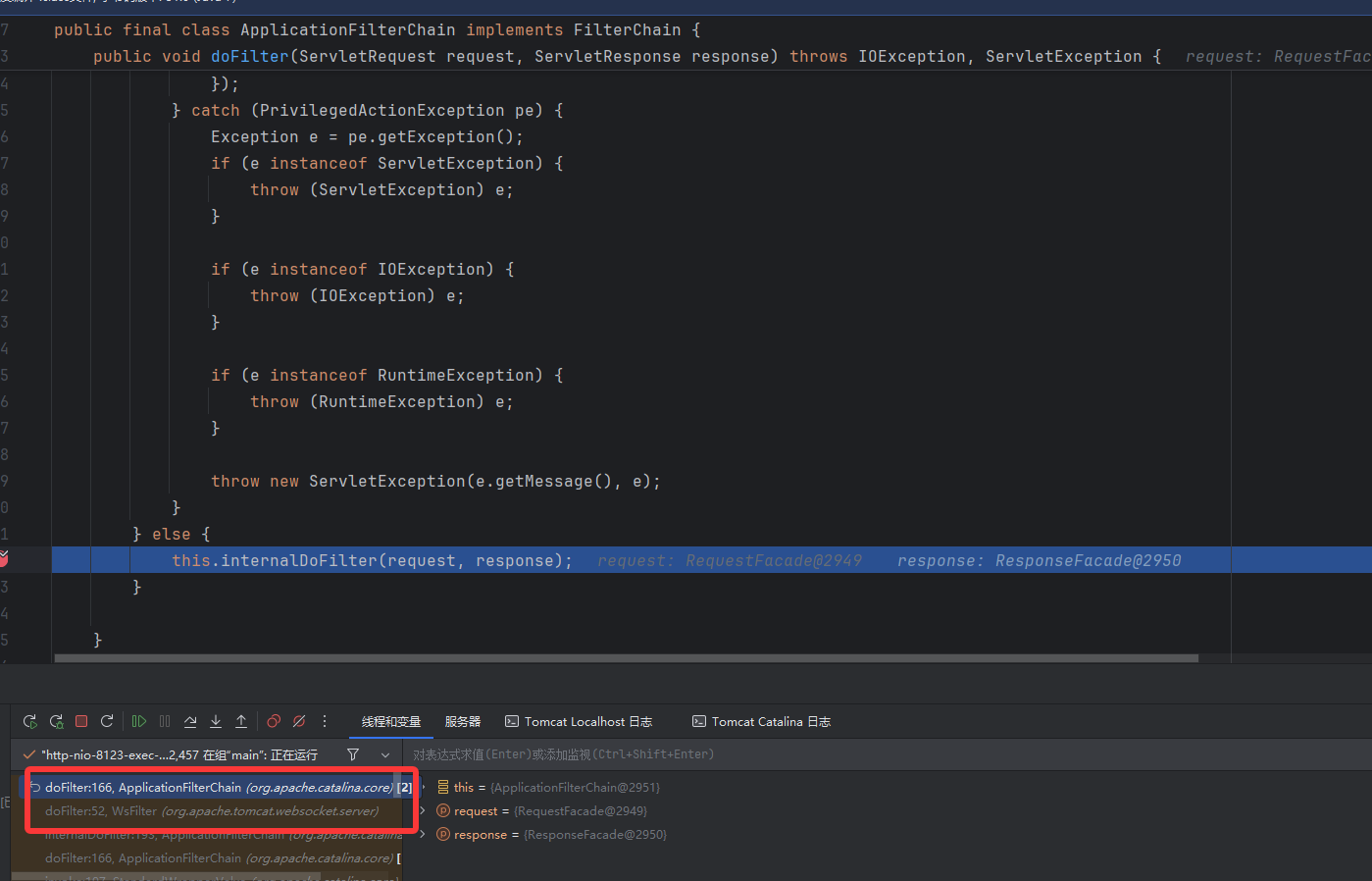
Task: Switch to the Tomcat Localhost 日志 tab
Action: coord(579,722)
